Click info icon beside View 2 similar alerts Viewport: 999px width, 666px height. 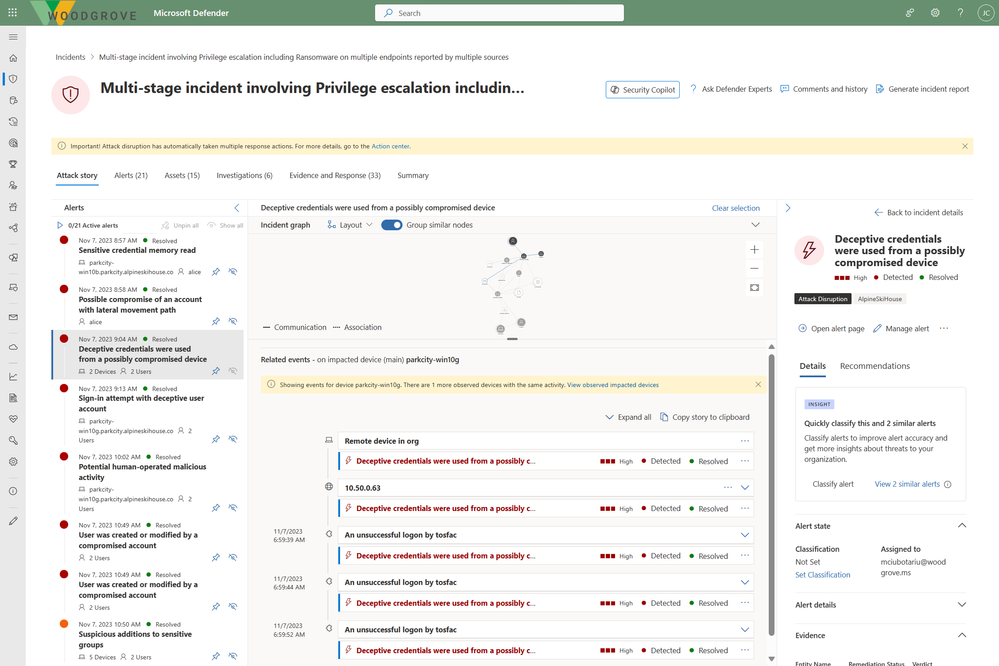tap(947, 484)
